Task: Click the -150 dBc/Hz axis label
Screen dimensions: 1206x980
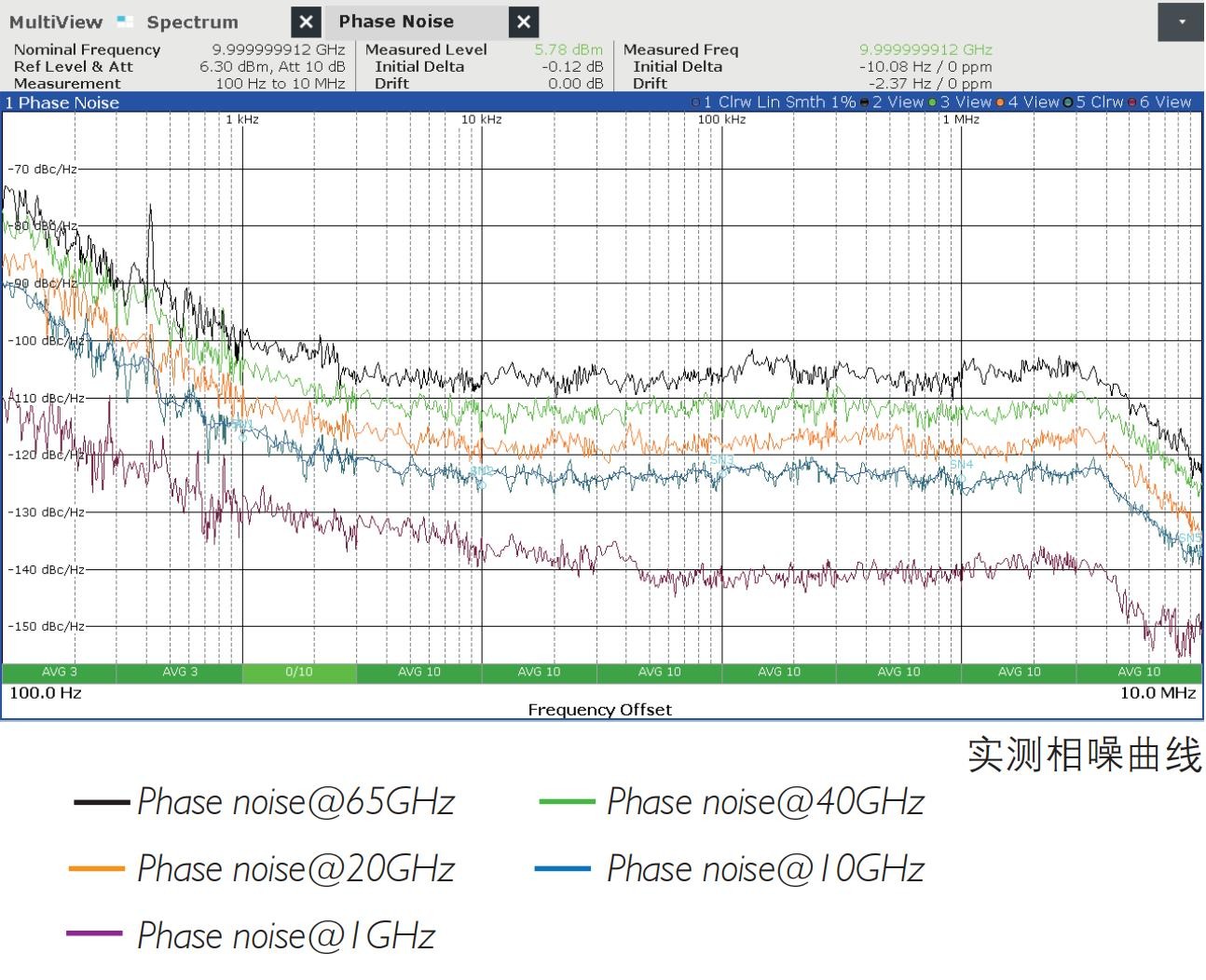Action: tap(47, 626)
